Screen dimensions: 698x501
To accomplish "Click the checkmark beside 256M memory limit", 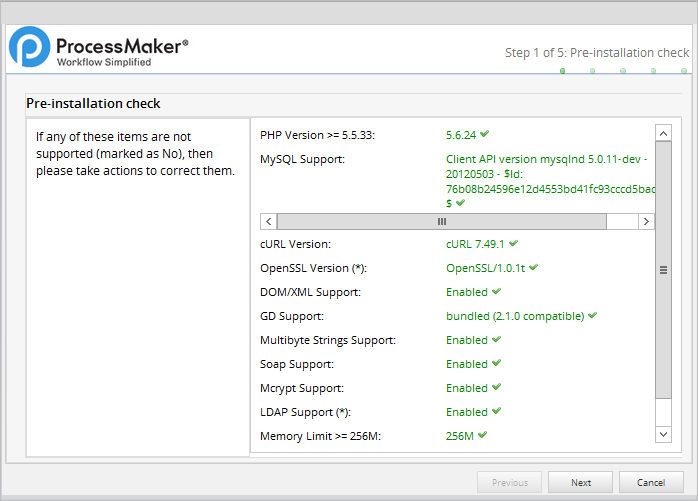I will tap(483, 436).
